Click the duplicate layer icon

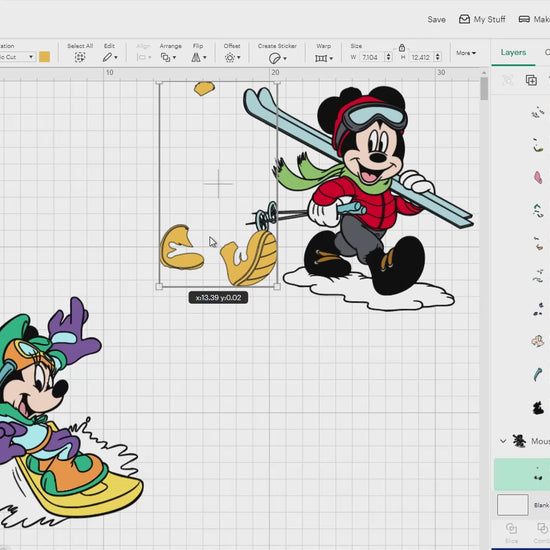pyautogui.click(x=531, y=80)
